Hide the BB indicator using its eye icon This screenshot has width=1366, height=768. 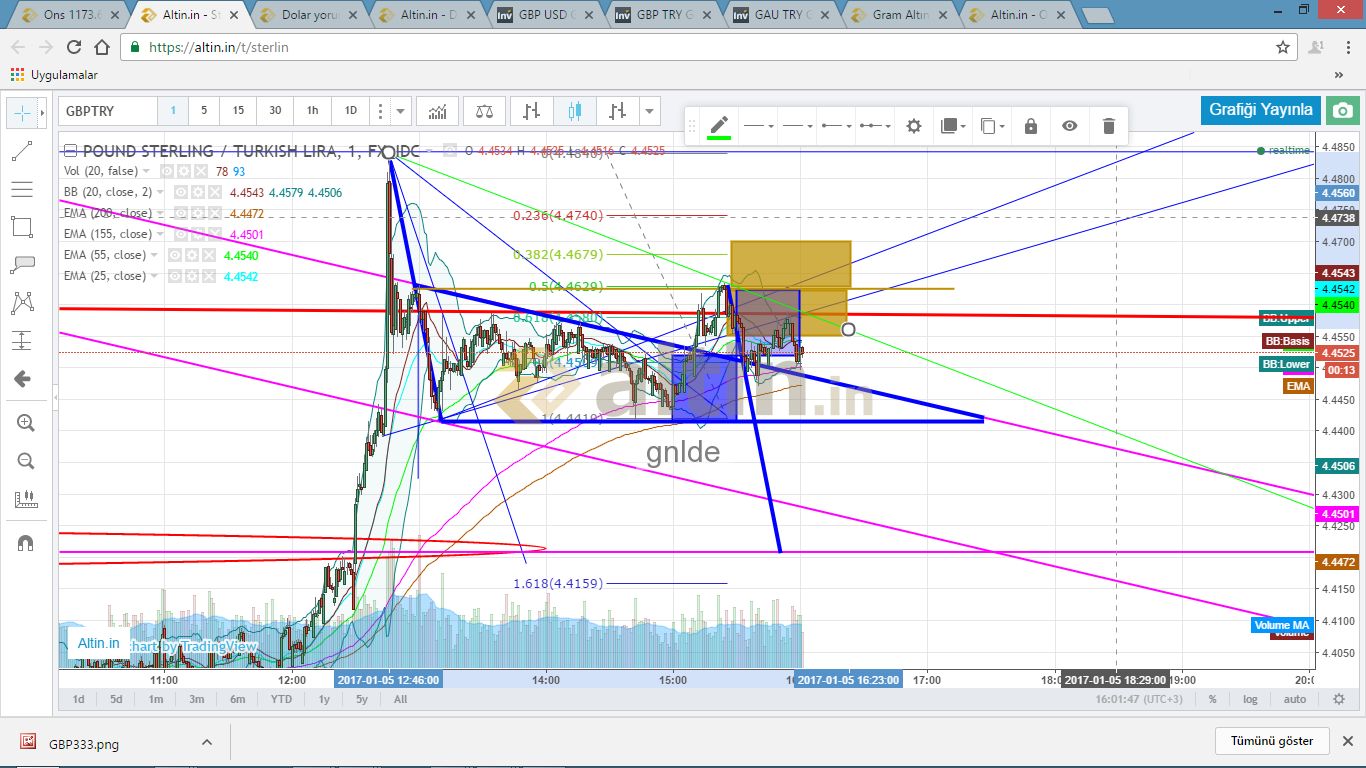click(x=181, y=192)
